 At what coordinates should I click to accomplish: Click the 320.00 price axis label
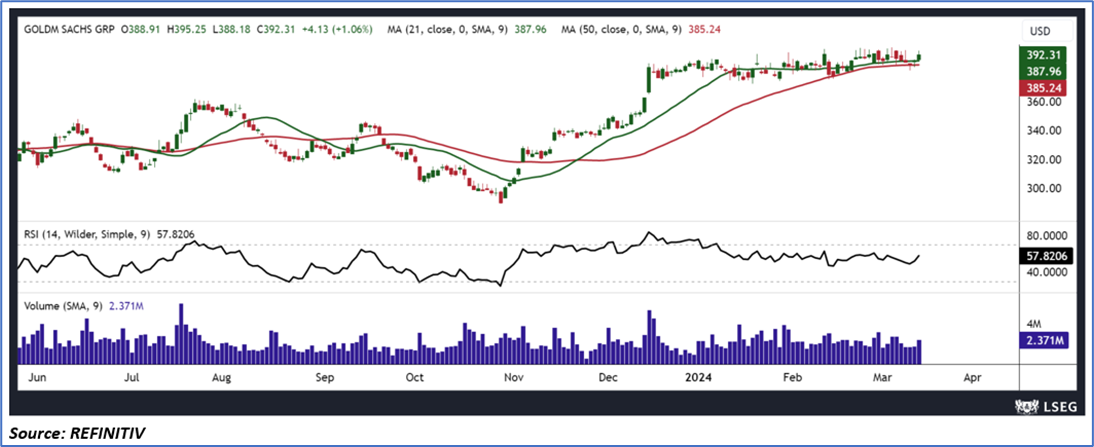point(1042,159)
